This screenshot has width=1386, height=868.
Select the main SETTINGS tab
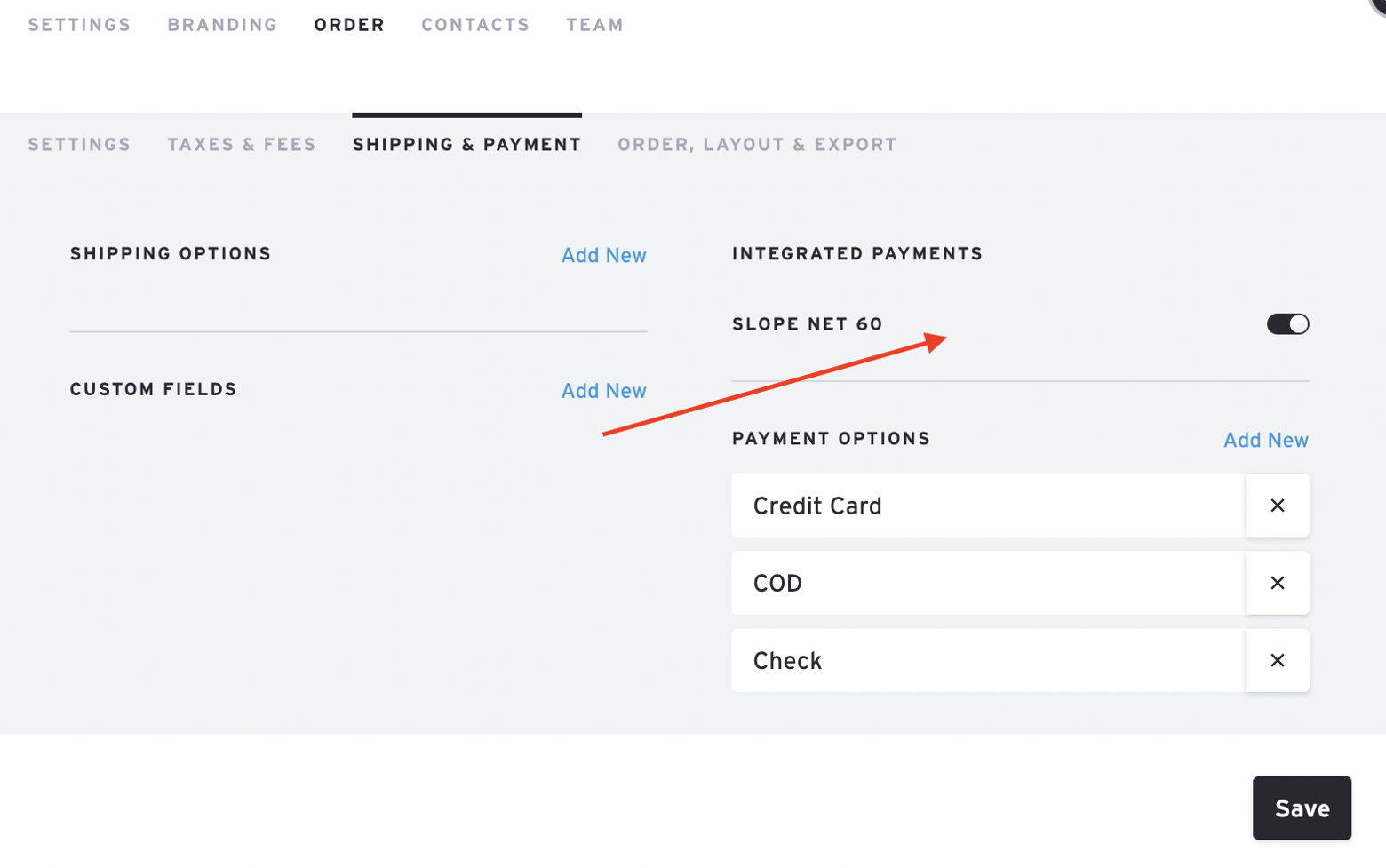pyautogui.click(x=78, y=24)
